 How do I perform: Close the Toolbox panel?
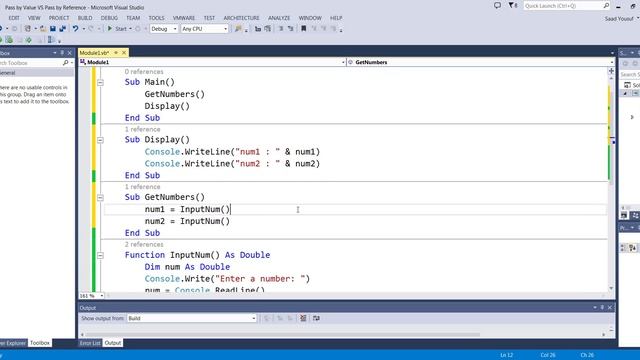pos(69,53)
